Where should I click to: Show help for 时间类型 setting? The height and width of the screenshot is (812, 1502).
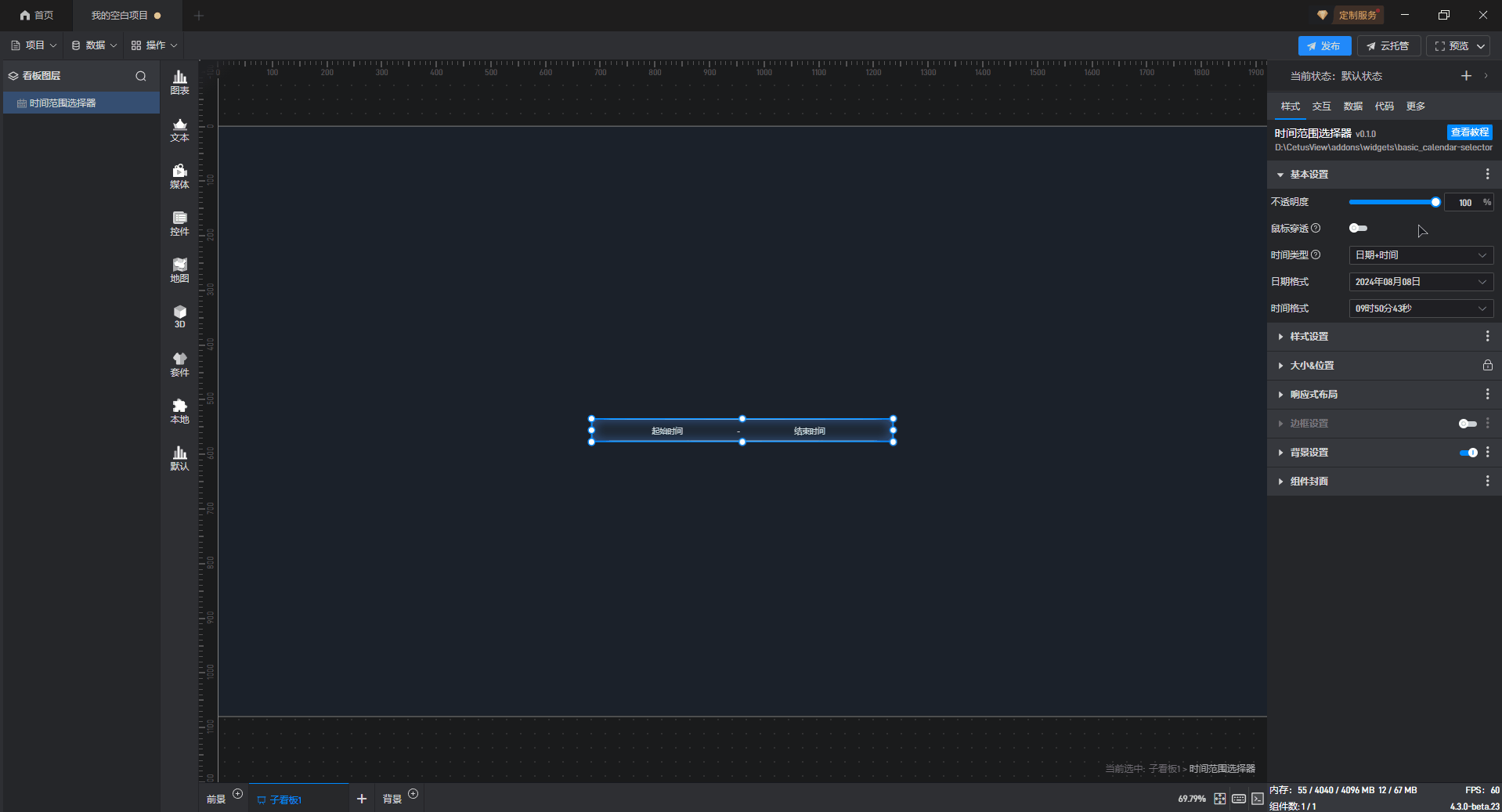[1316, 254]
